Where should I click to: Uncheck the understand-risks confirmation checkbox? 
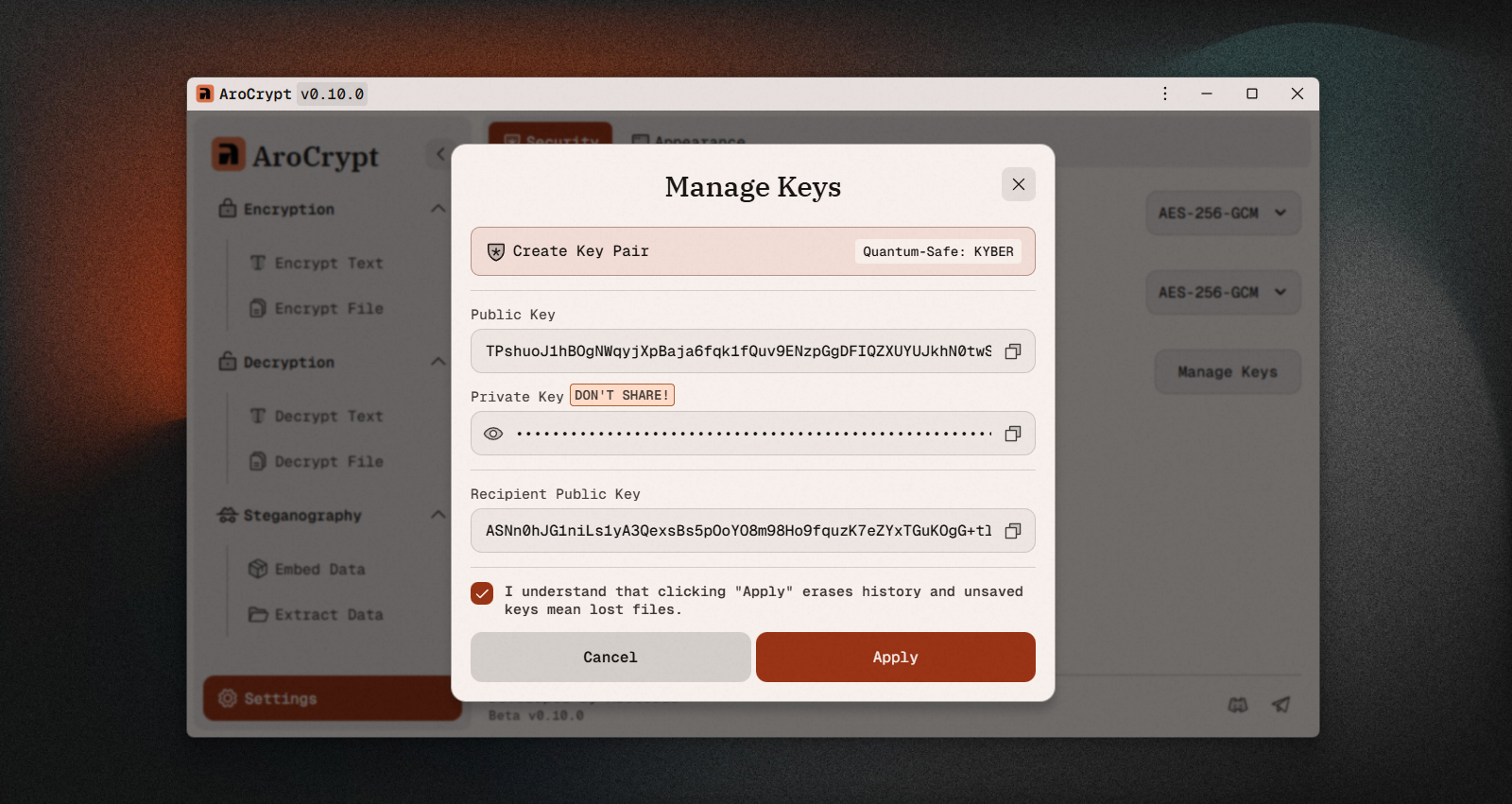[x=482, y=593]
